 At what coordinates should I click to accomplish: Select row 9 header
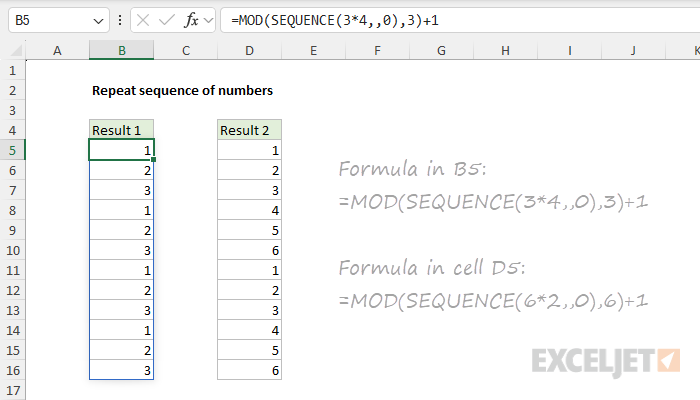pyautogui.click(x=12, y=230)
